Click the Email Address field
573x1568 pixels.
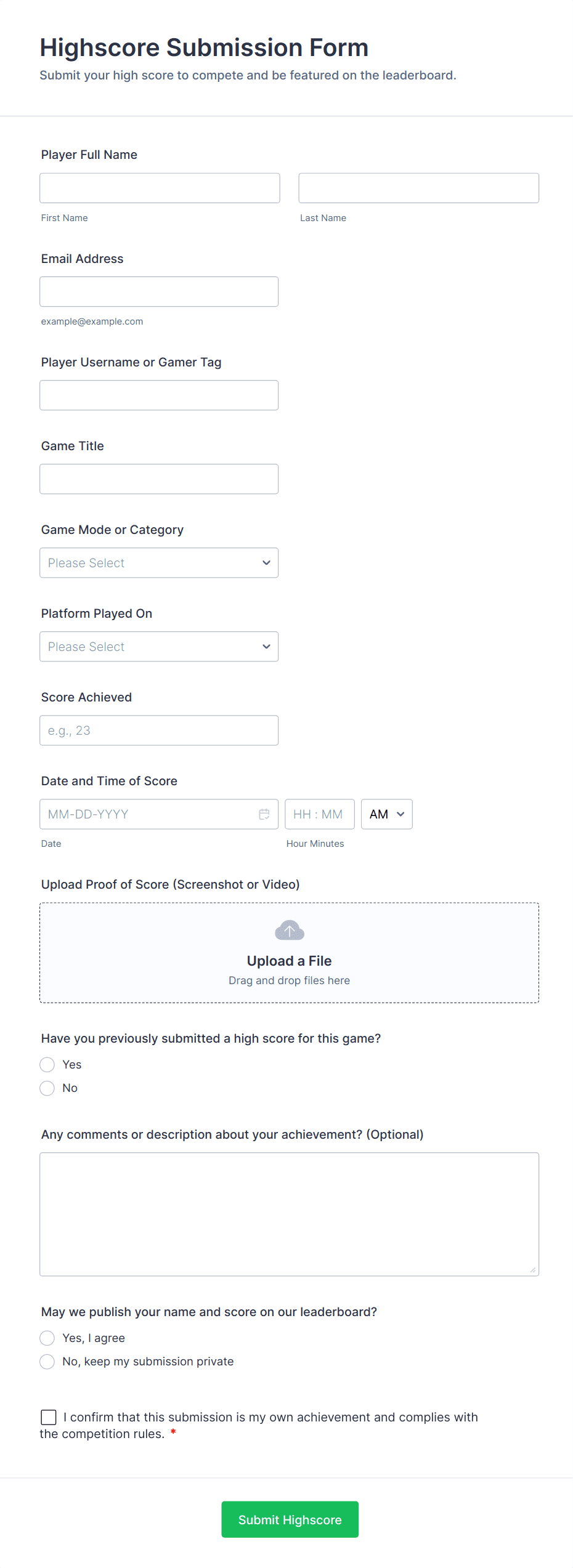click(159, 291)
